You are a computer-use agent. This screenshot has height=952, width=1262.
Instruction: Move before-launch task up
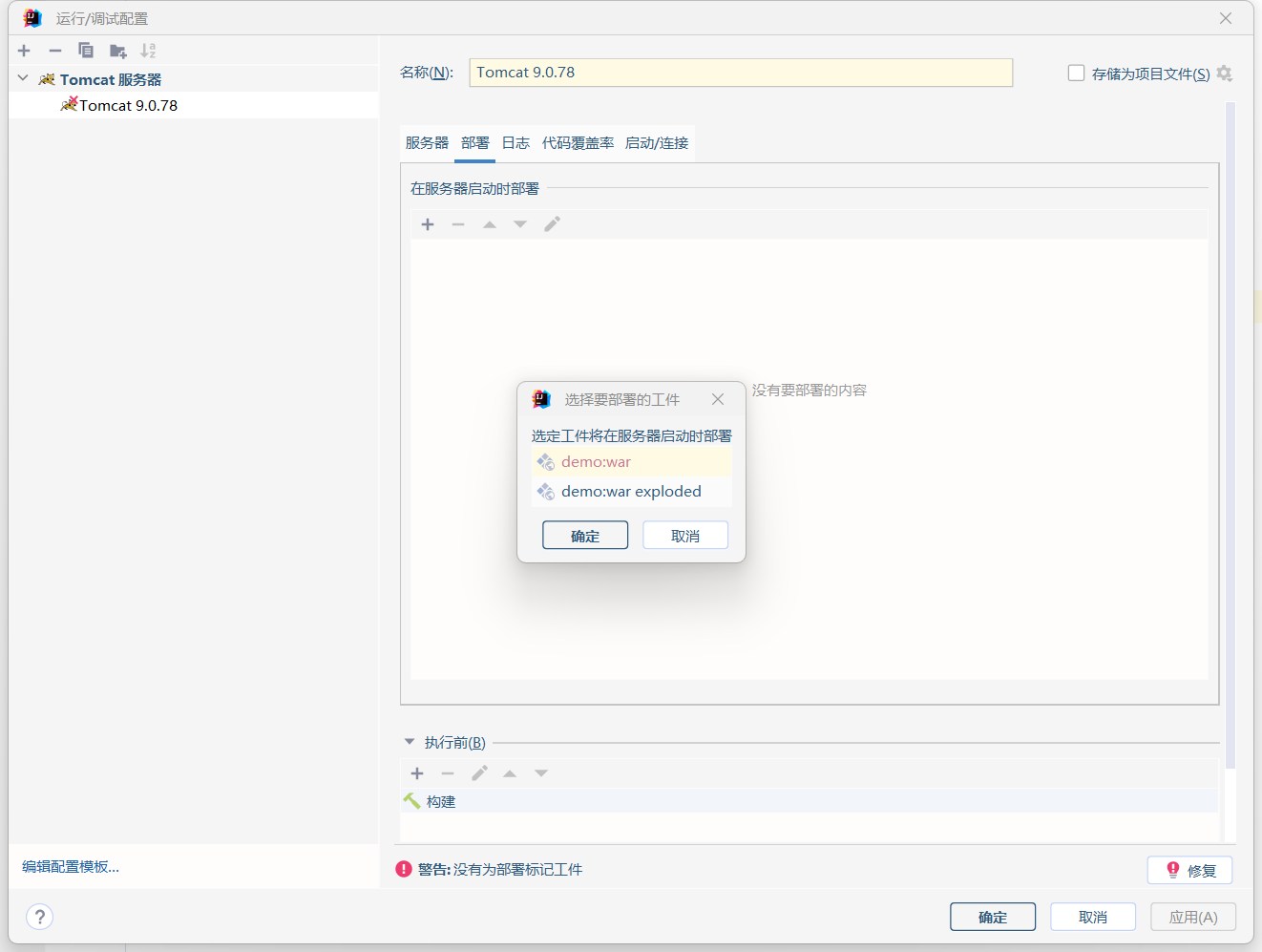pyautogui.click(x=510, y=773)
